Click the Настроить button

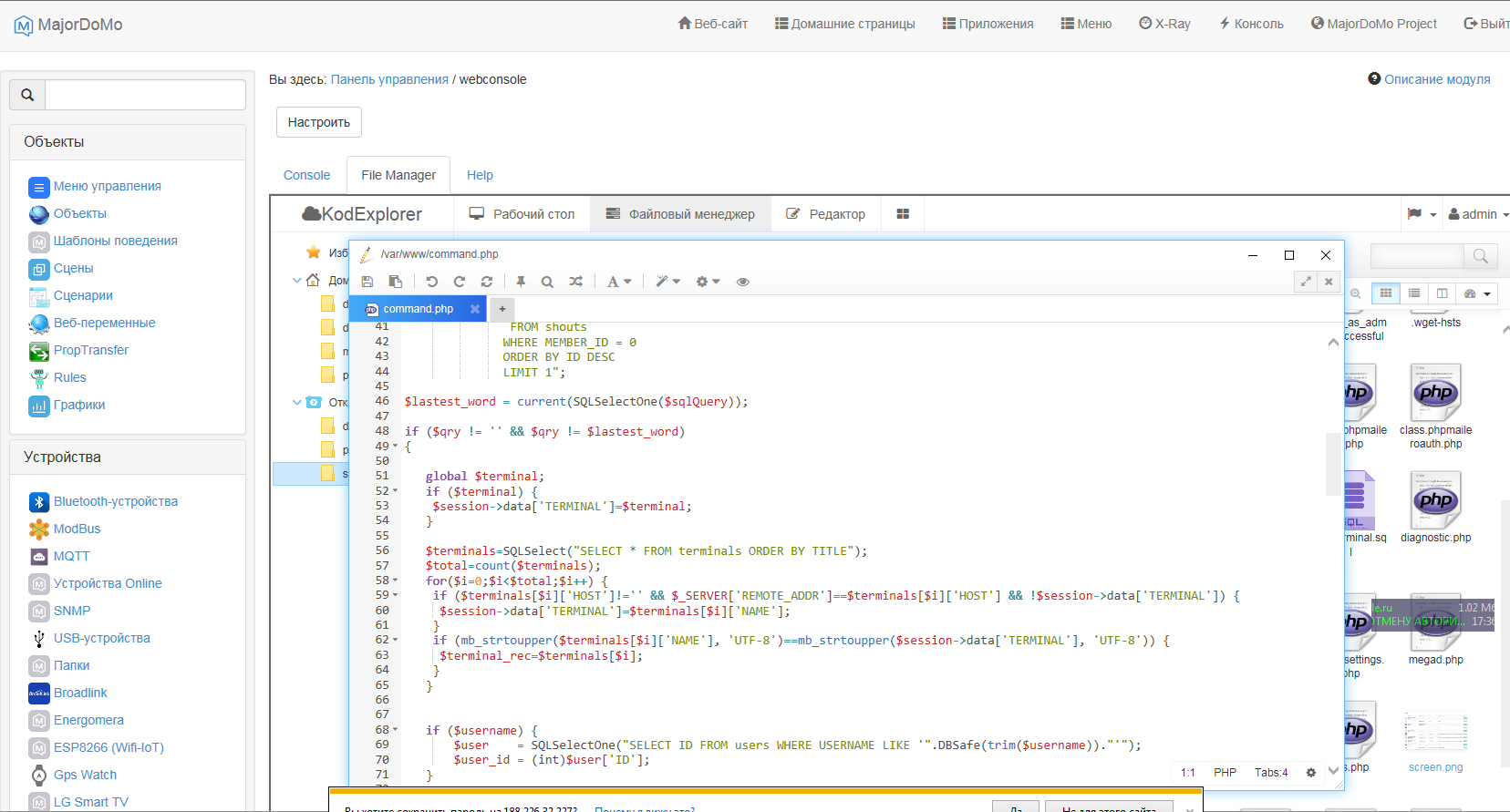[319, 122]
